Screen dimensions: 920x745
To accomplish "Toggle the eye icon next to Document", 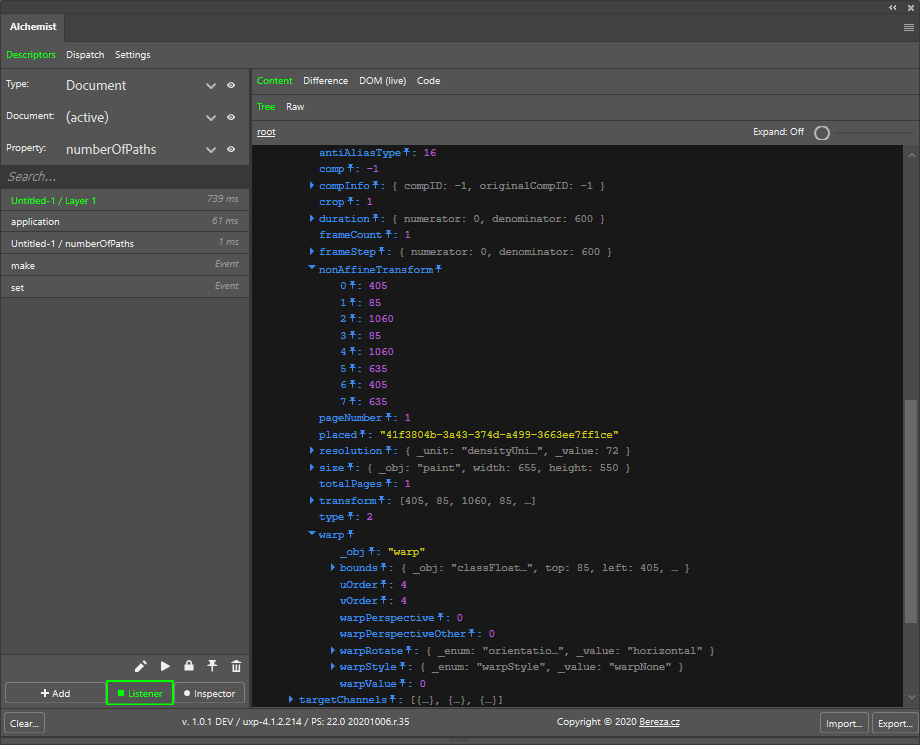I will [x=231, y=117].
